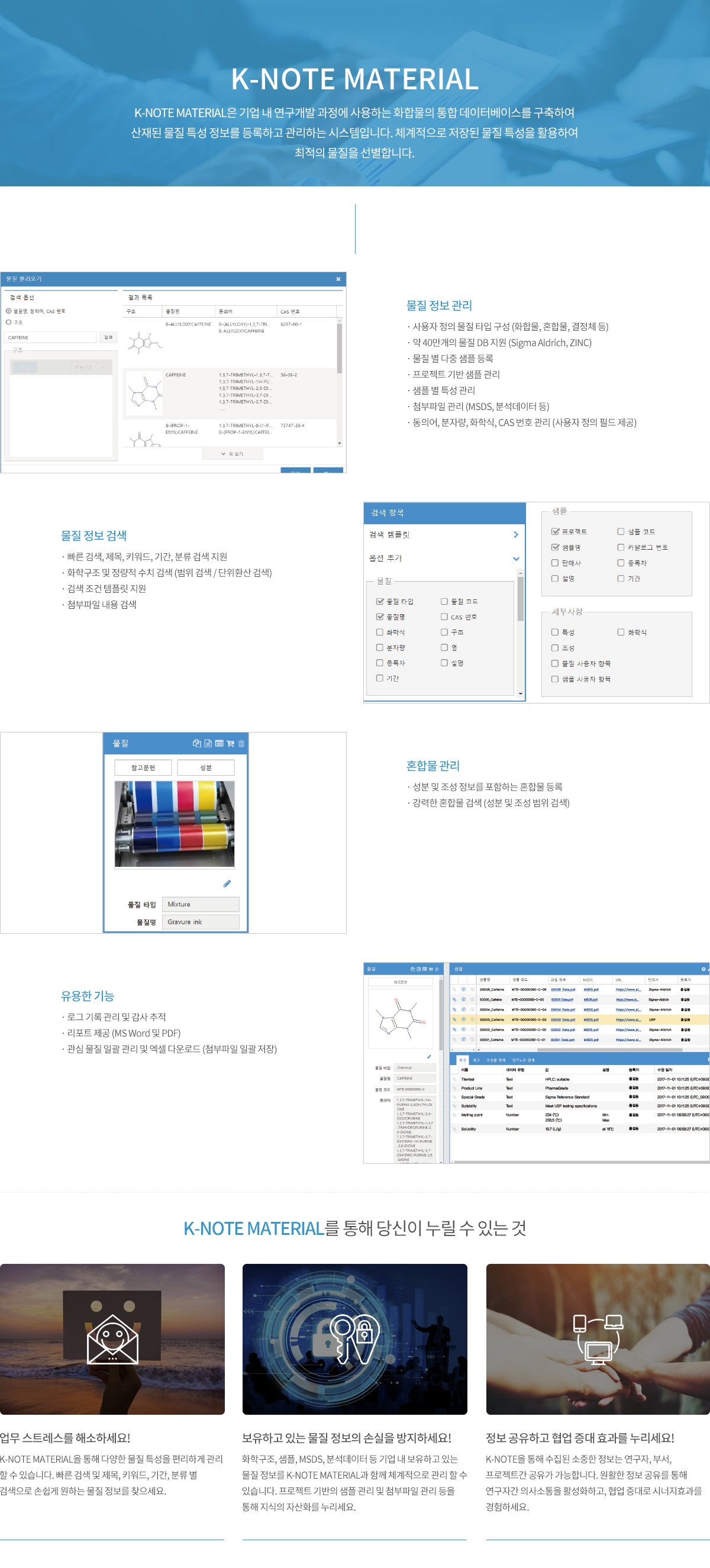Image resolution: width=710 pixels, height=1568 pixels.
Task: Expand results with the 더 보기 button
Action: [233, 454]
